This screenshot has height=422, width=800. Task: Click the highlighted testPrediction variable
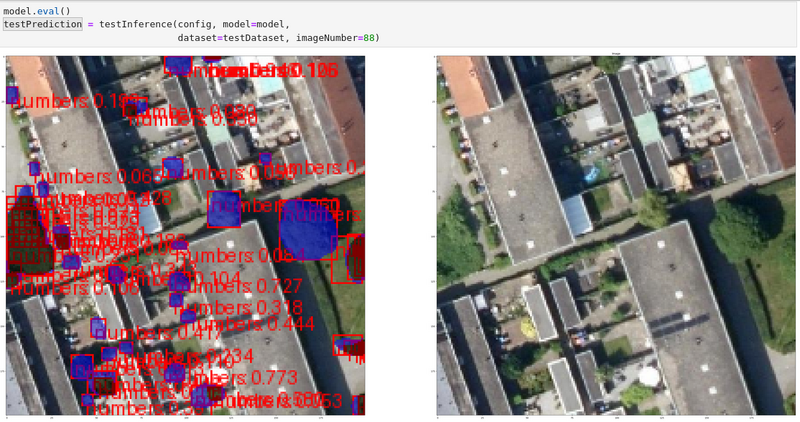(x=43, y=23)
